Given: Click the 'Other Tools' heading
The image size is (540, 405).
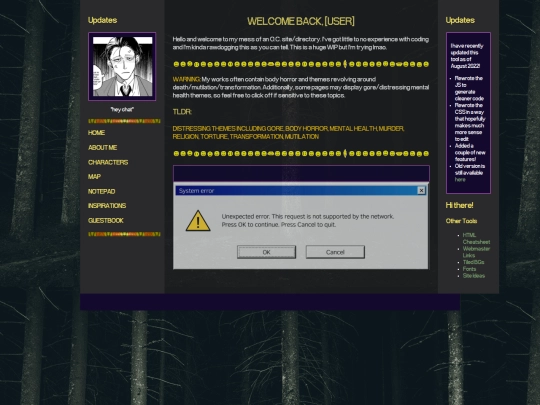Looking at the screenshot, I should 461,221.
